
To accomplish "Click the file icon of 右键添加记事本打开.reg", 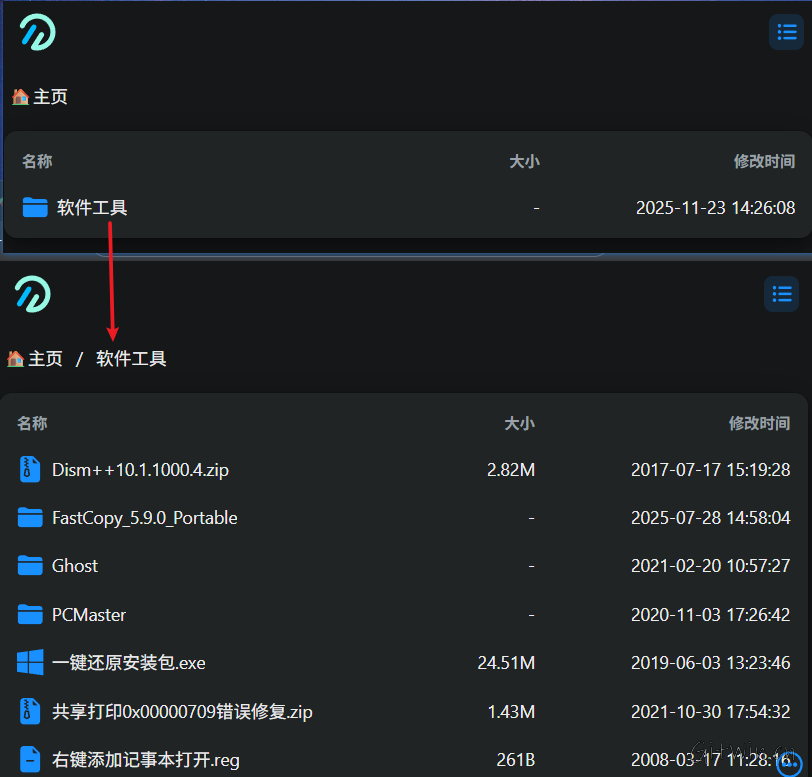I will [30, 759].
